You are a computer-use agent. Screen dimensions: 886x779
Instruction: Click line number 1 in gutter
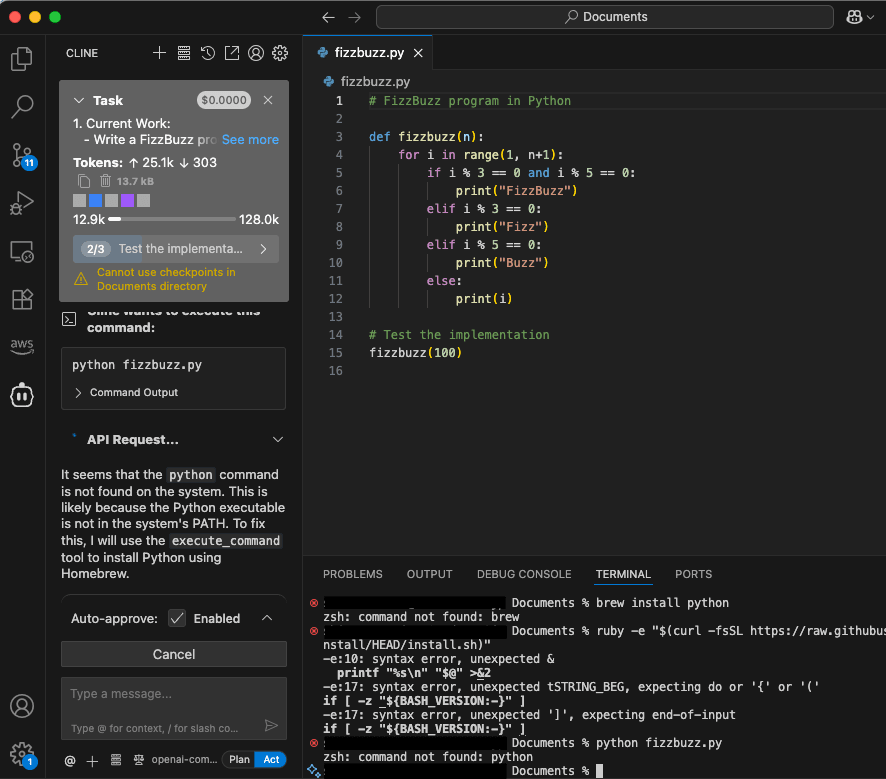pos(339,101)
